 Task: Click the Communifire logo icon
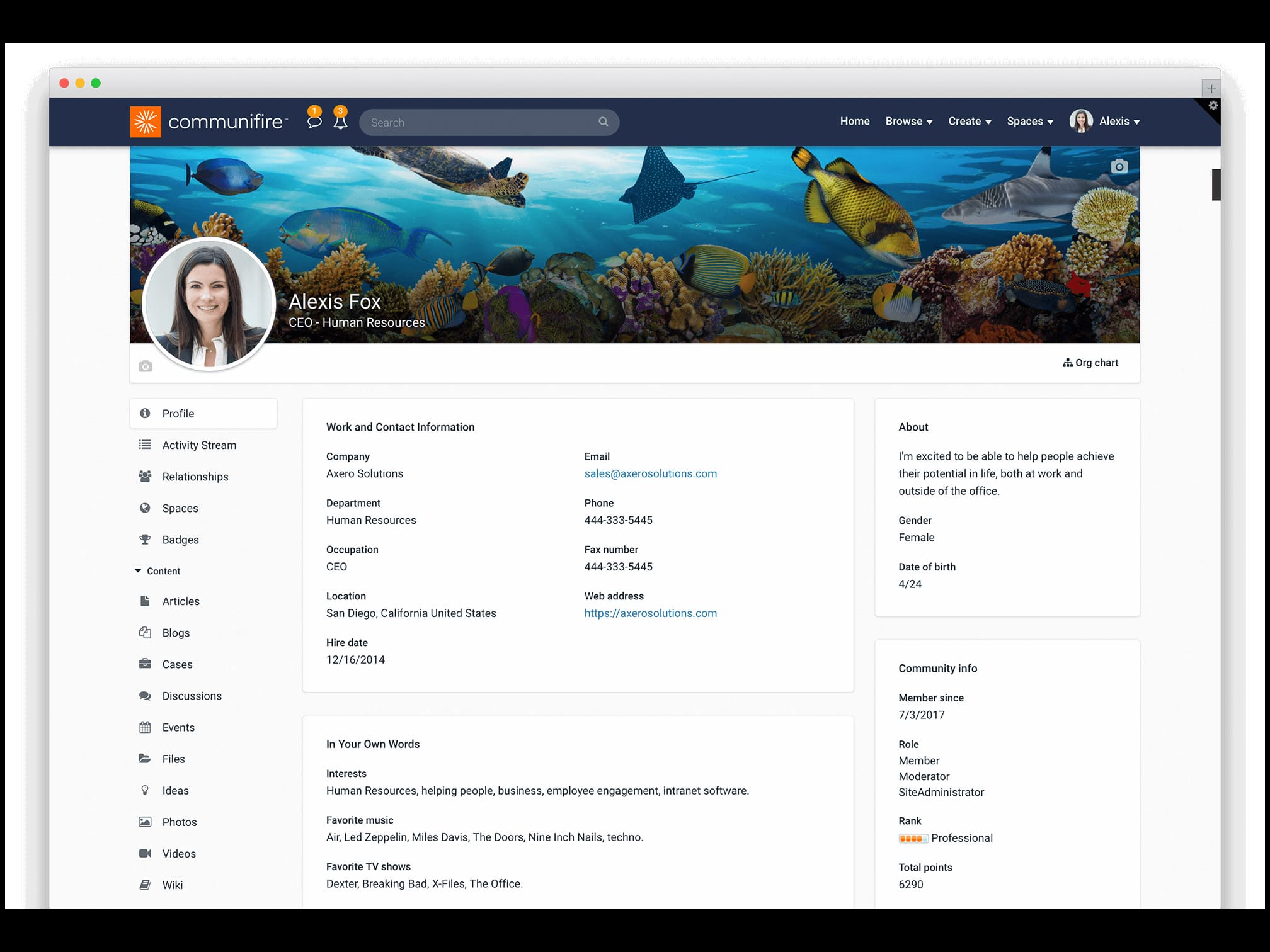145,121
